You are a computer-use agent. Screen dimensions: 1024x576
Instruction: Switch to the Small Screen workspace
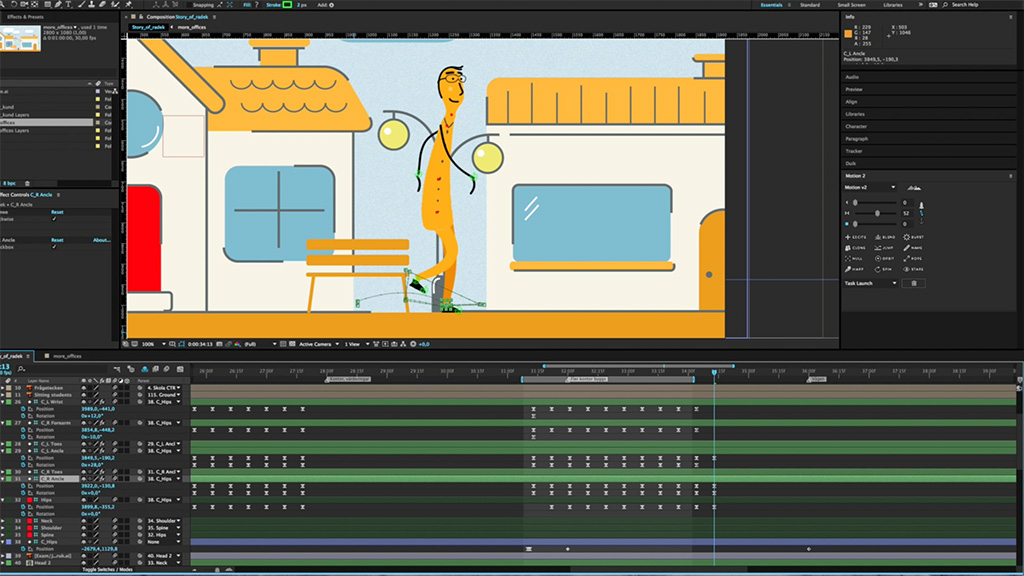click(852, 5)
